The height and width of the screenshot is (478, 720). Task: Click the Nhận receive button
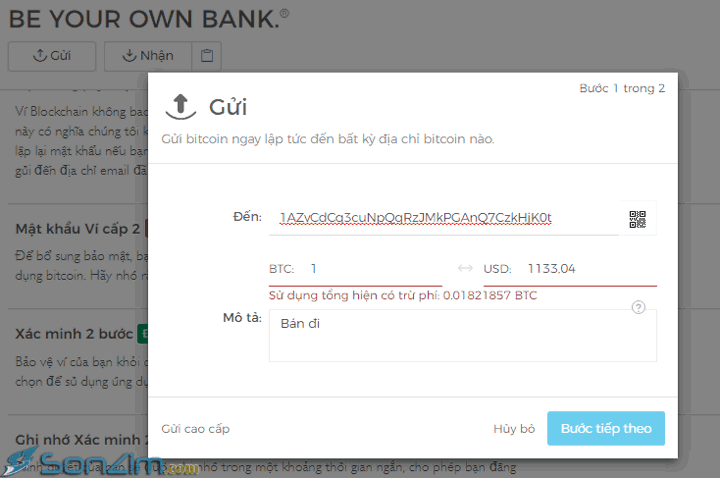(148, 56)
